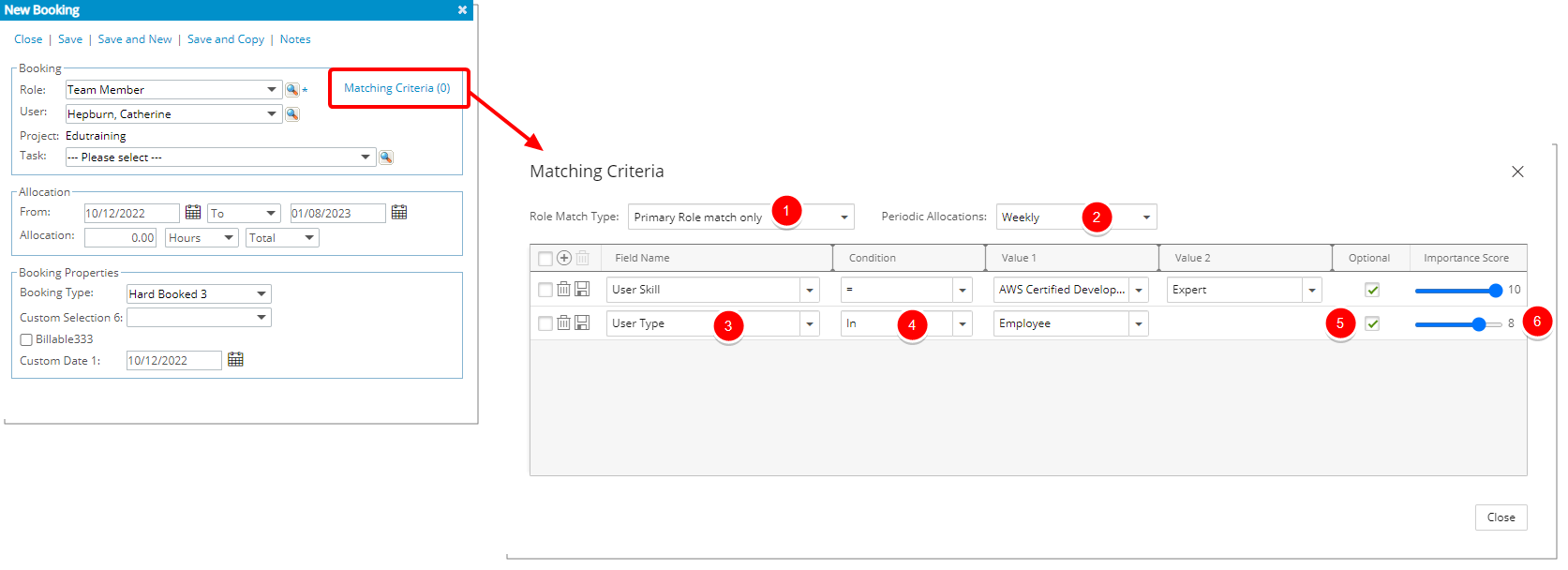The width and height of the screenshot is (1568, 570).
Task: Open the end date calendar picker
Action: click(x=399, y=213)
